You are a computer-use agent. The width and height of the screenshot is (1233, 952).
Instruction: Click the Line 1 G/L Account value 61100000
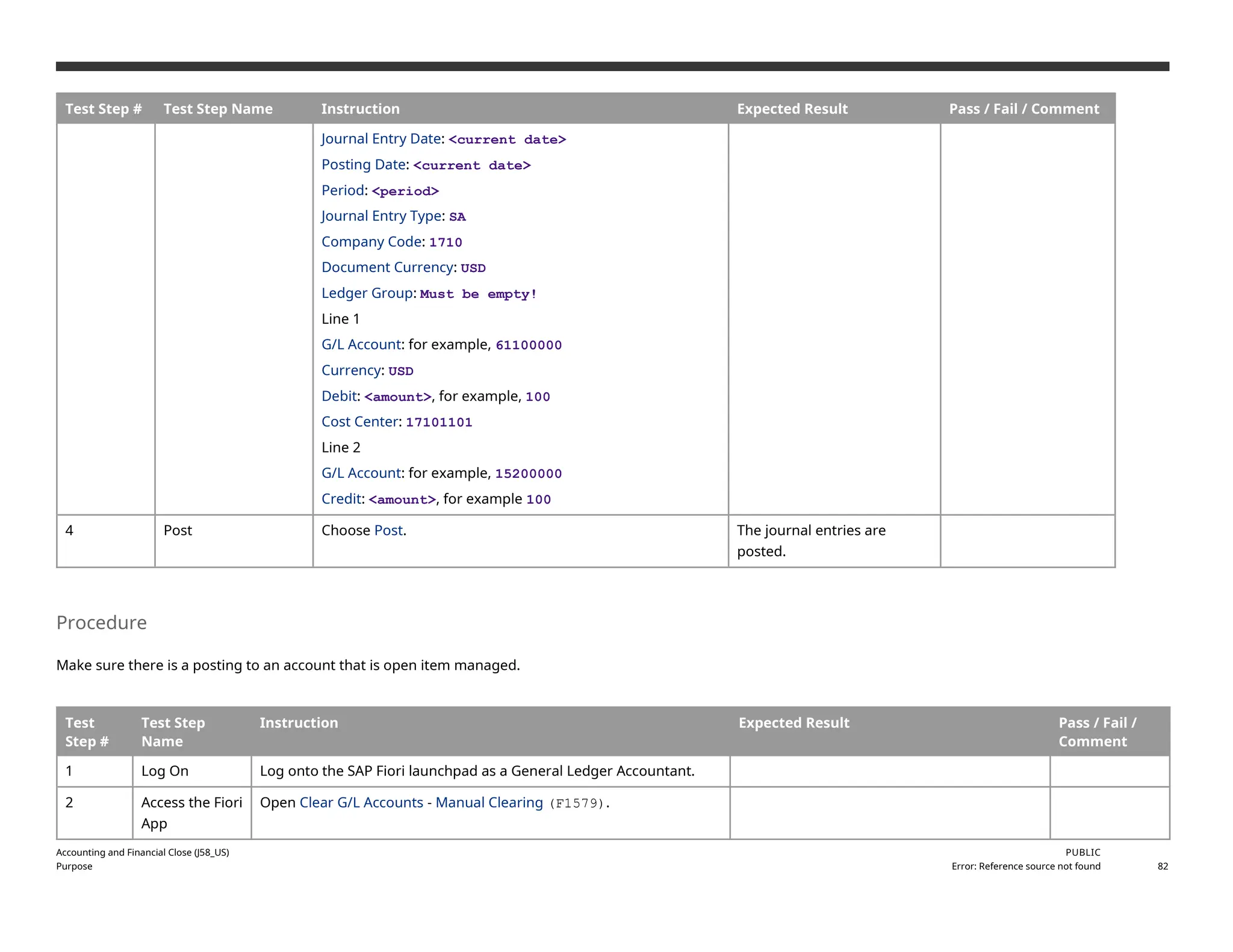[x=529, y=345]
